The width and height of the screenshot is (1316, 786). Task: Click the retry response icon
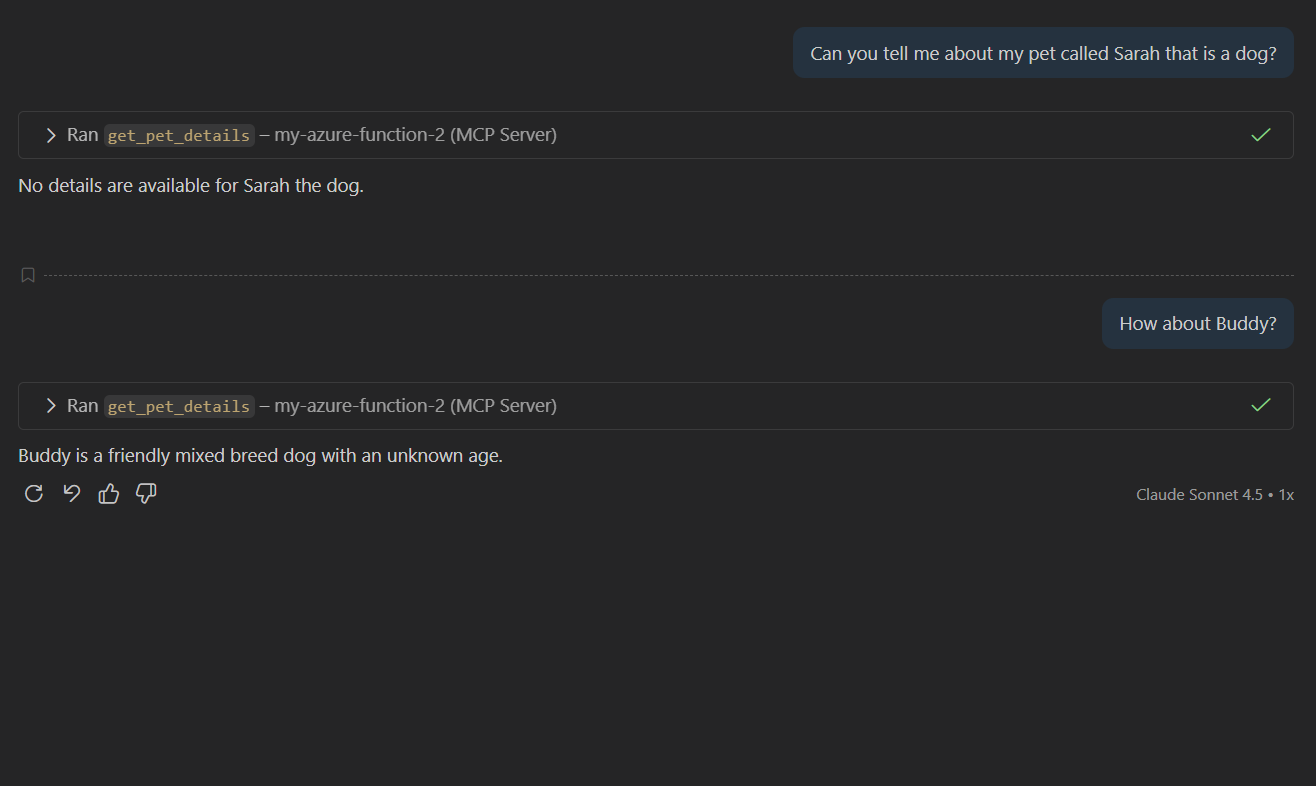34,493
